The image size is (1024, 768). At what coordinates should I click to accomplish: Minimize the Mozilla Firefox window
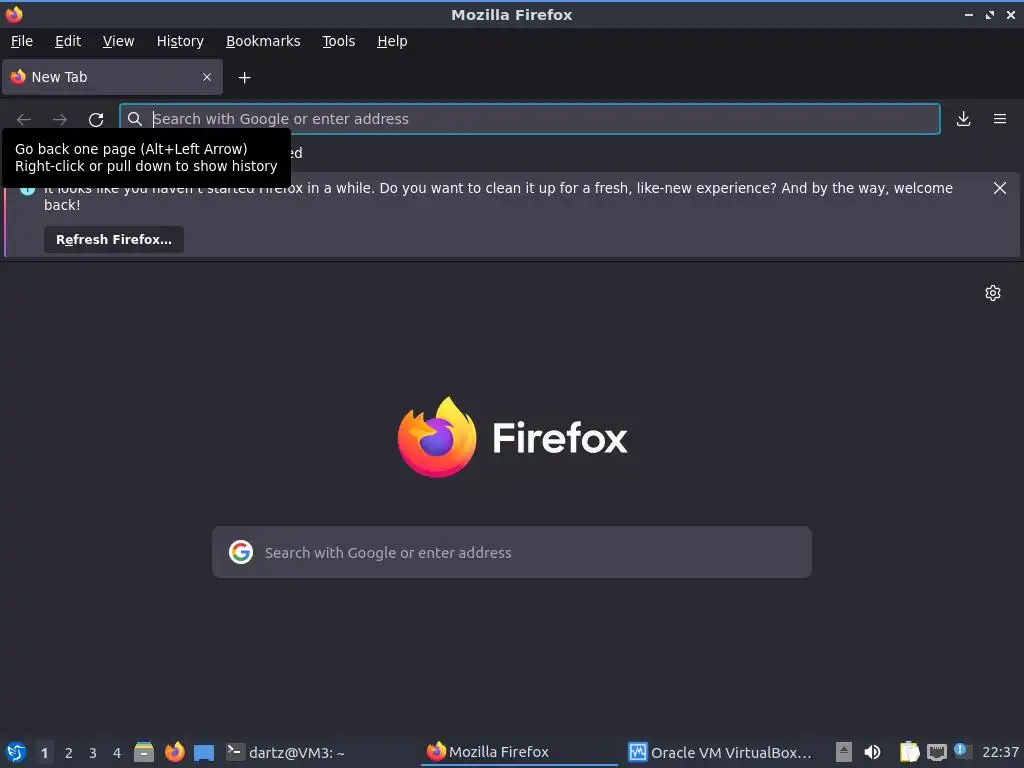tap(969, 15)
